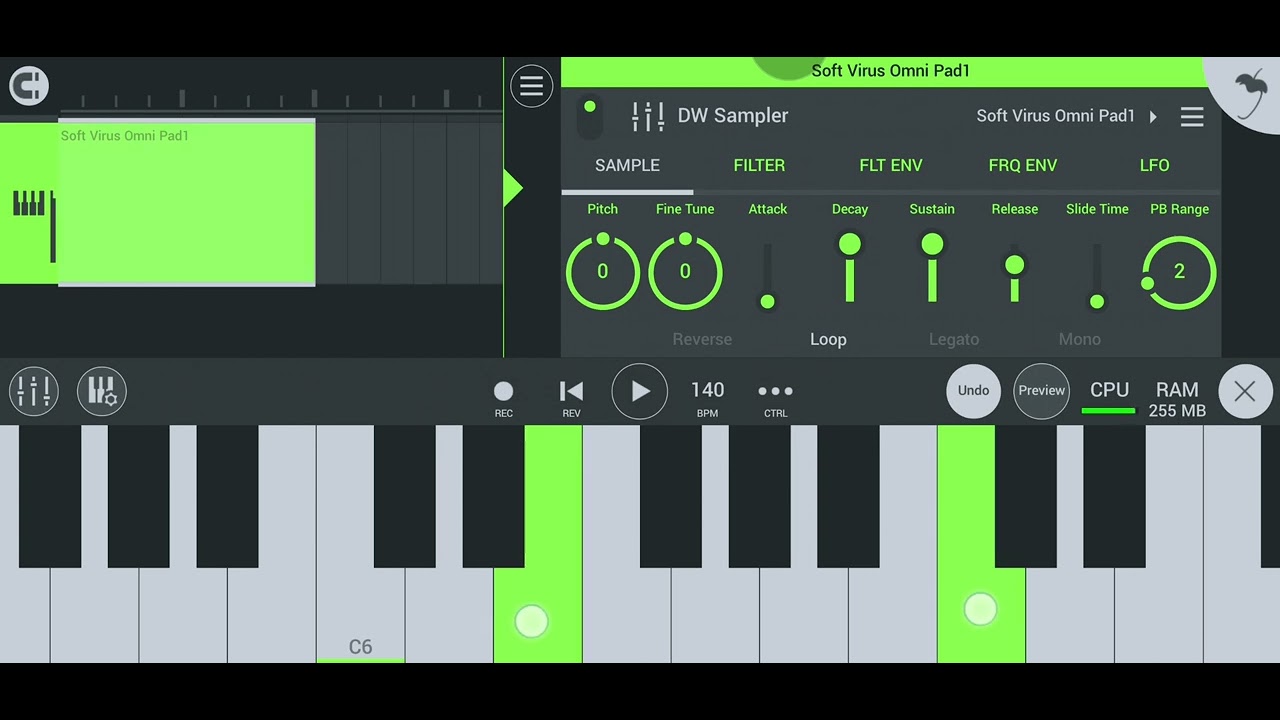This screenshot has width=1280, height=720.
Task: Enable the Reverse option
Action: 702,339
